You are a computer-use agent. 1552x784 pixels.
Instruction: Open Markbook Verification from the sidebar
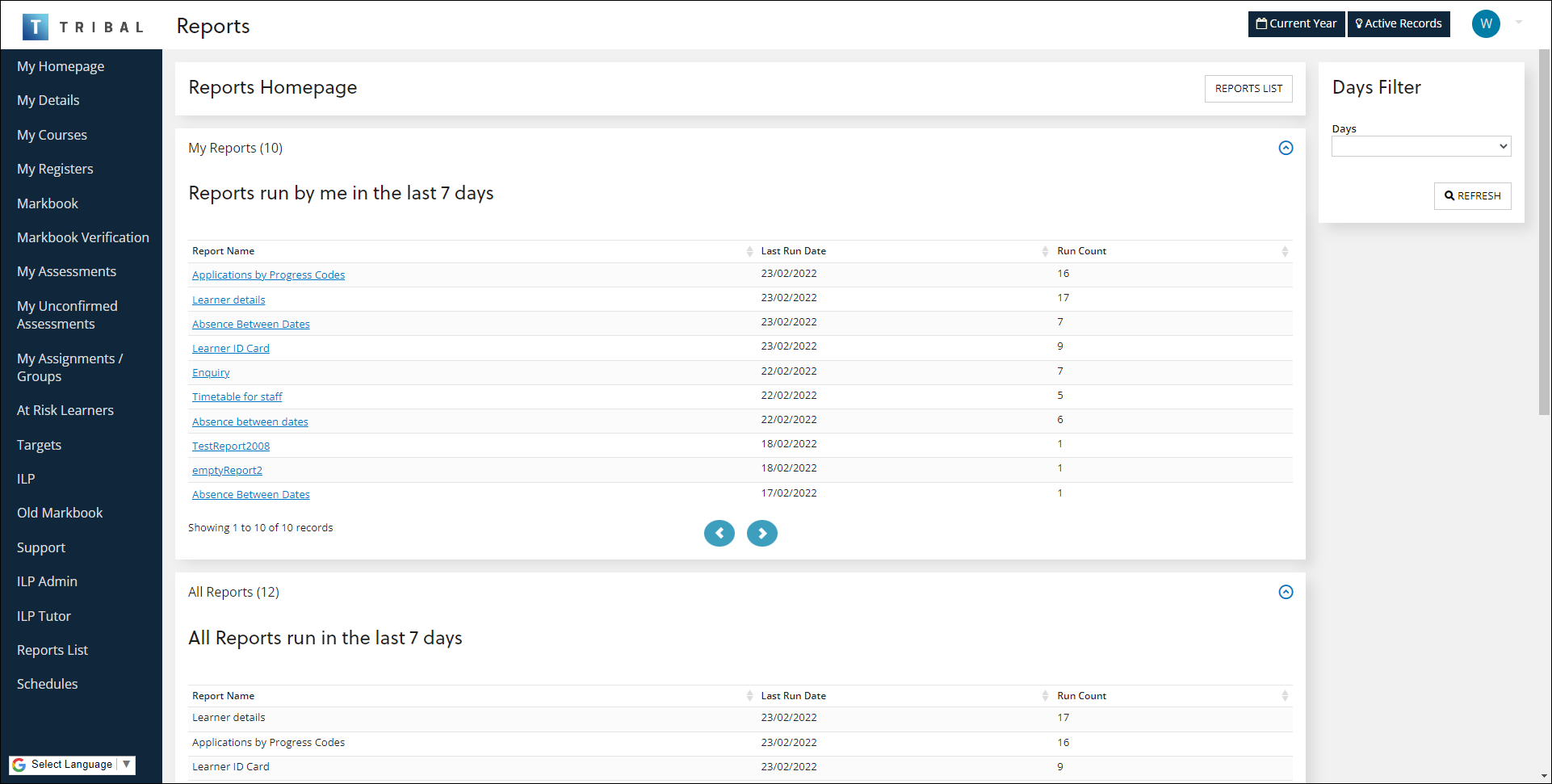point(83,237)
